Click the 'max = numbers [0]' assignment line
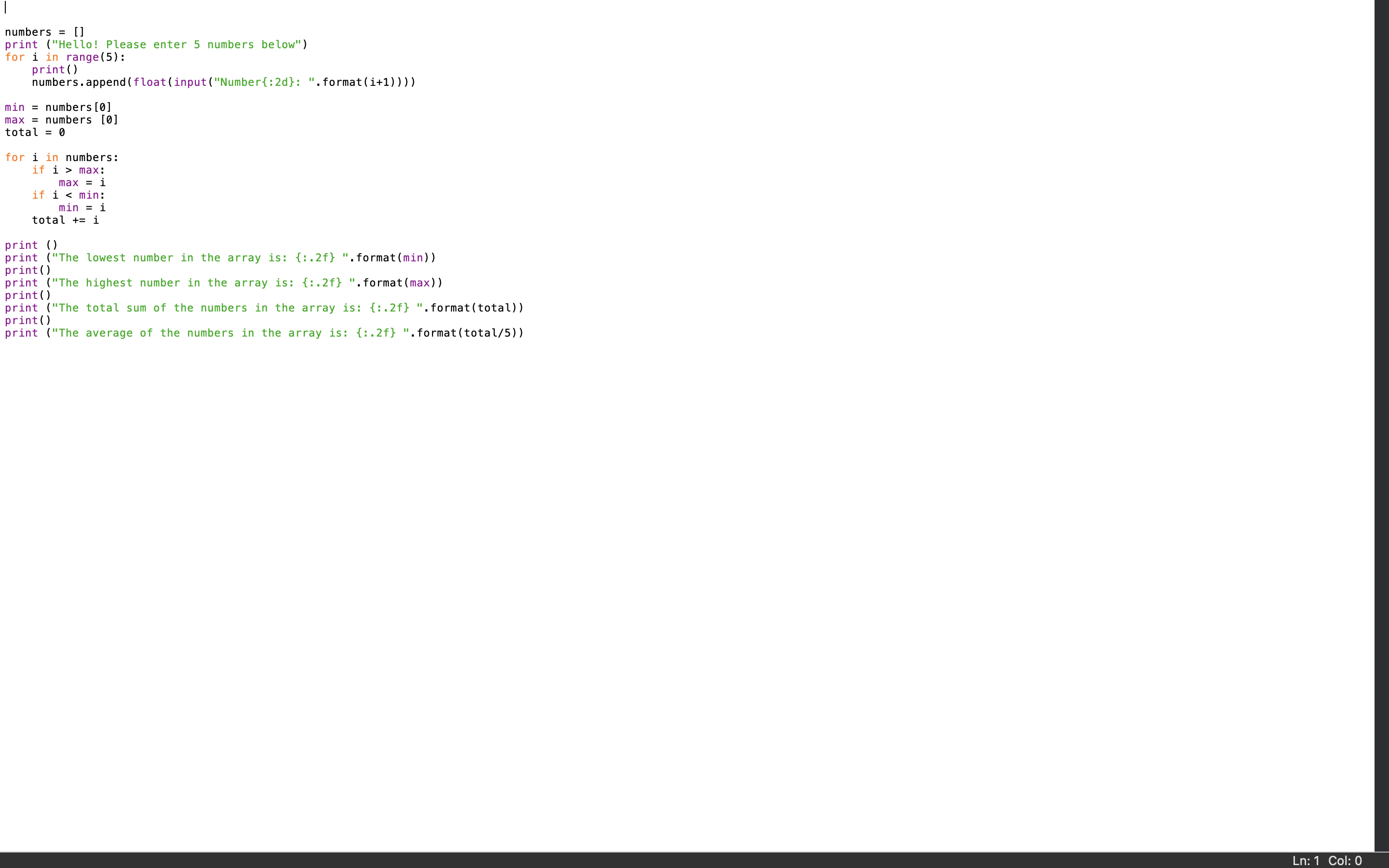The image size is (1389, 868). (61, 120)
